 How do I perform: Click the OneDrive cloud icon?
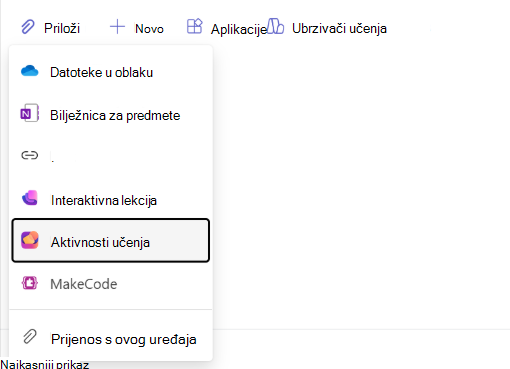(x=30, y=71)
